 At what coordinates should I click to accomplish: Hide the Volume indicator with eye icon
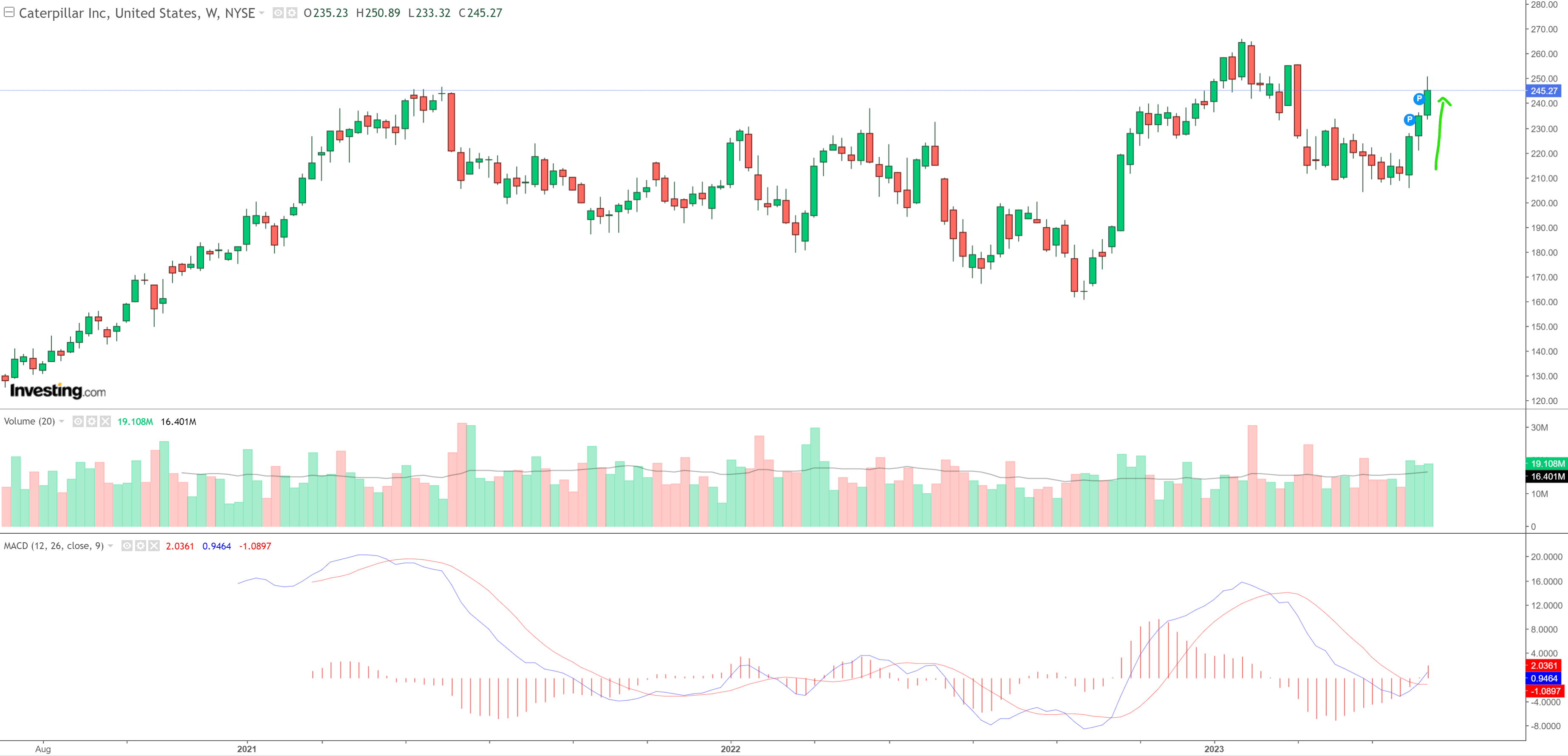click(78, 421)
